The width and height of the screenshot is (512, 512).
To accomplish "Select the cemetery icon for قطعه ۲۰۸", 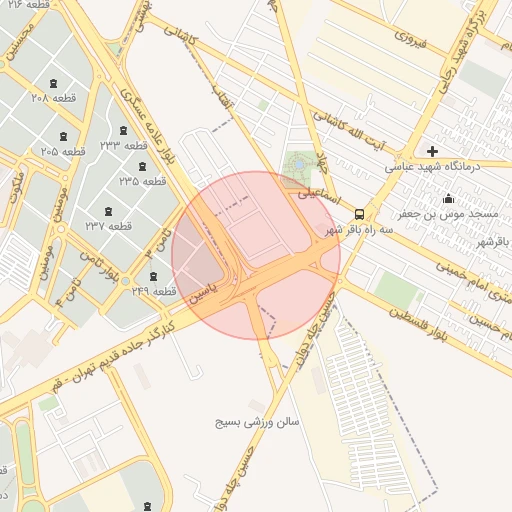I will [x=53, y=83].
